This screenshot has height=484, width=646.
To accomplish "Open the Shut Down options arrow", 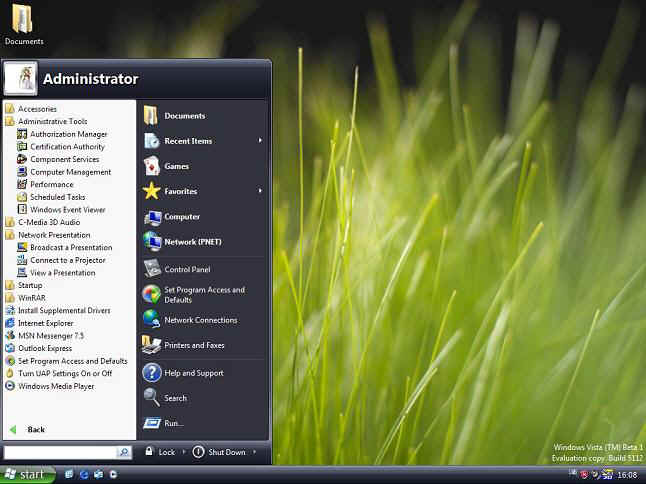I will pyautogui.click(x=255, y=452).
